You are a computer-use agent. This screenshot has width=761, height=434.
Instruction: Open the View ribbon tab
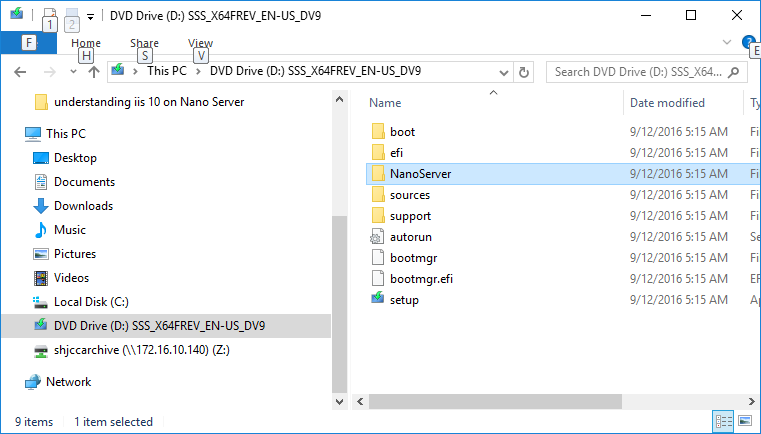[200, 43]
